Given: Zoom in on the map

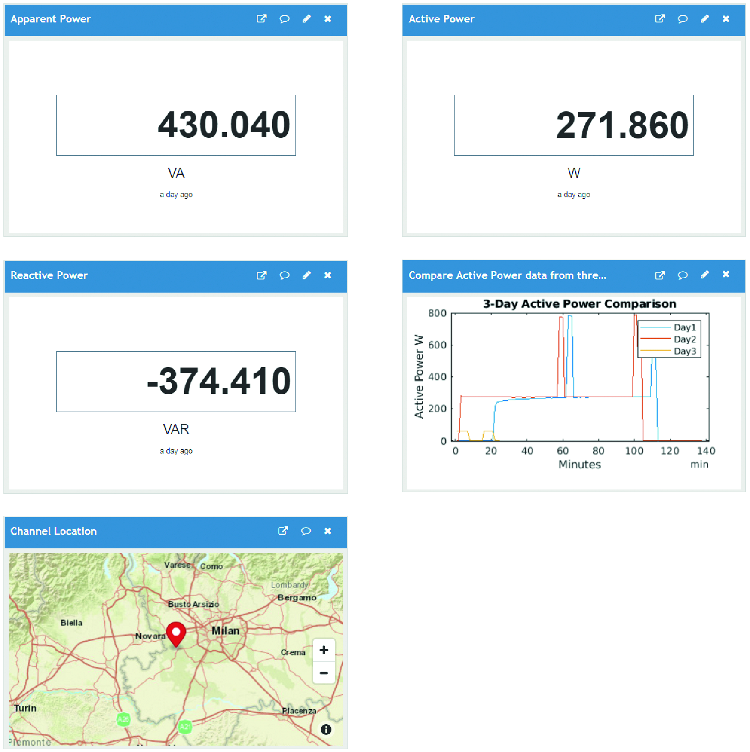Looking at the screenshot, I should tap(323, 650).
